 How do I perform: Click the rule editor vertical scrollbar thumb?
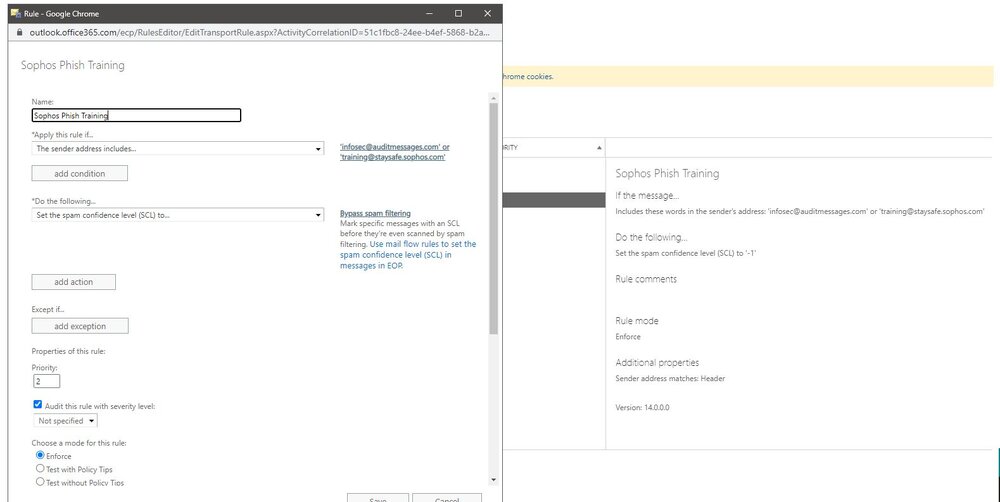pos(493,218)
